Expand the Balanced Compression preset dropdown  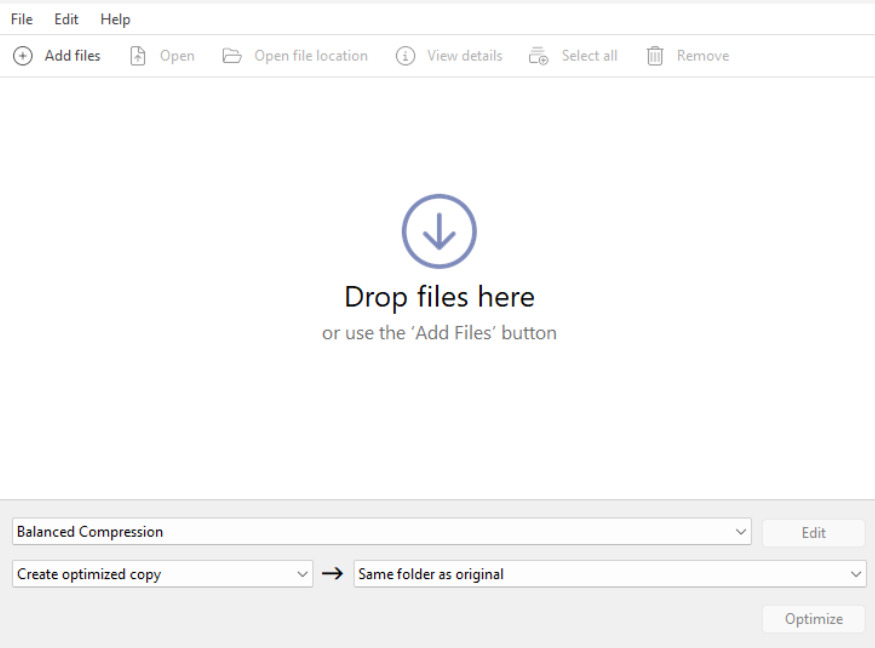(382, 531)
